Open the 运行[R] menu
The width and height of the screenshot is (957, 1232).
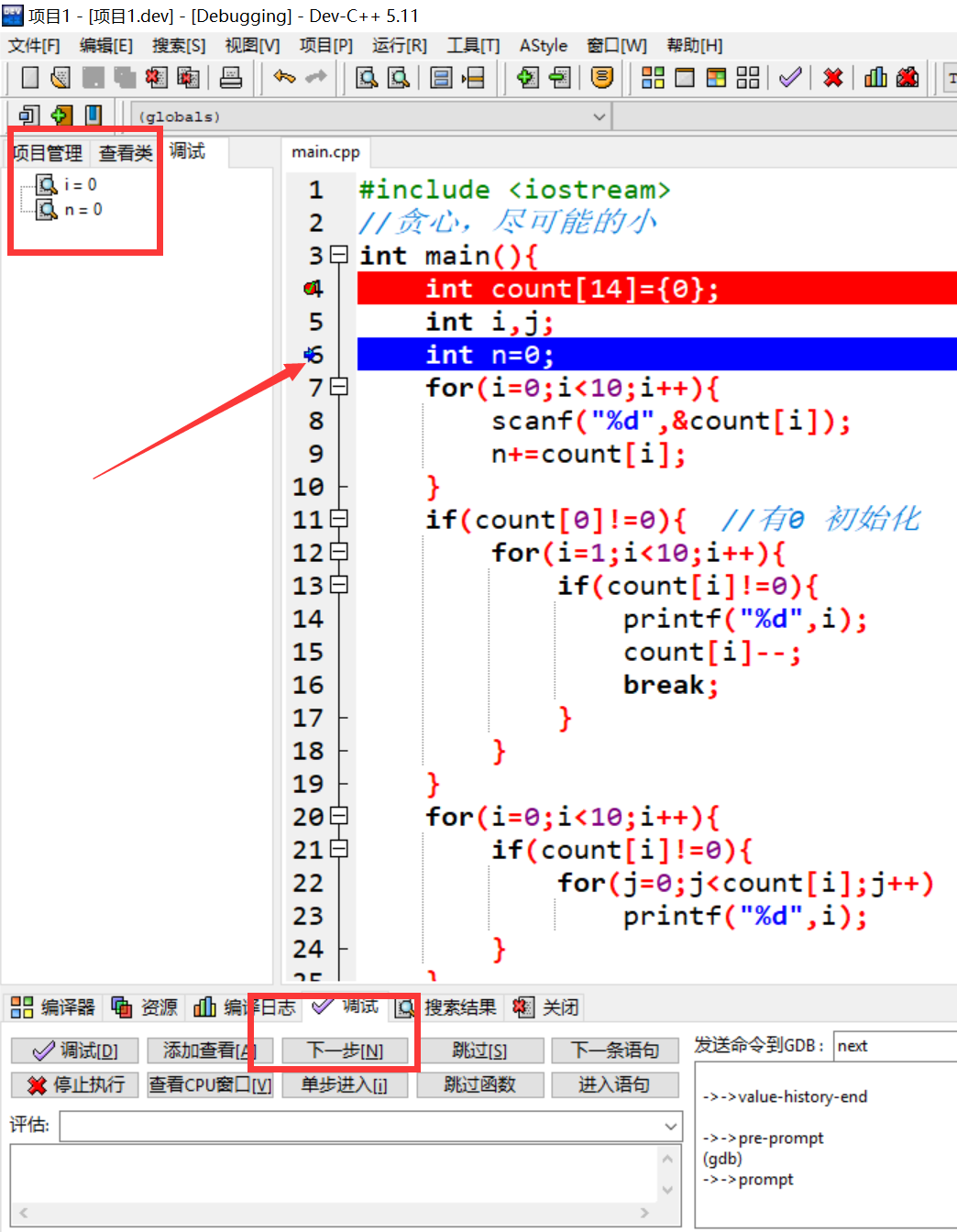coord(399,45)
